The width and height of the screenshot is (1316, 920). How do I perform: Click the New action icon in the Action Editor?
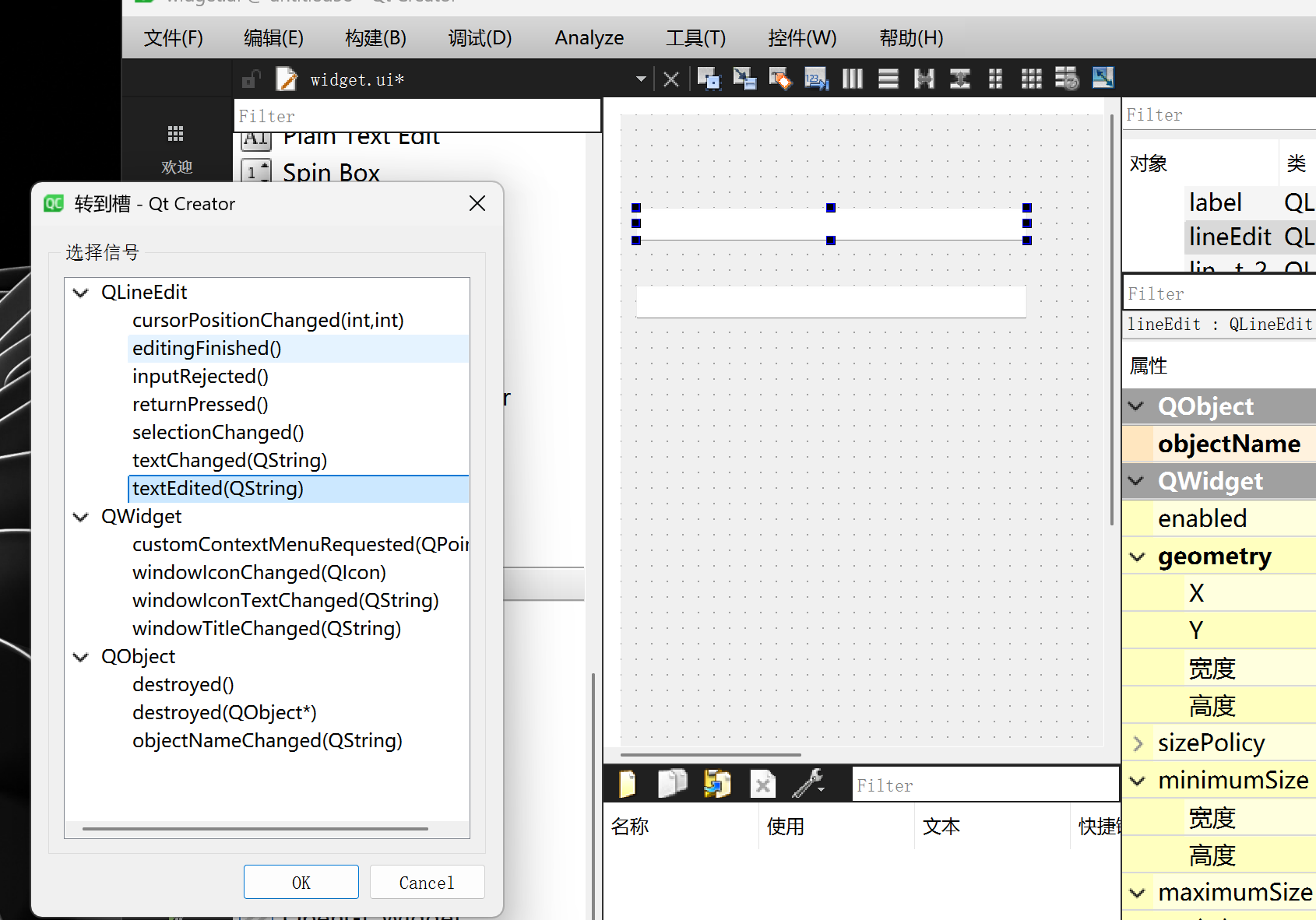[627, 785]
